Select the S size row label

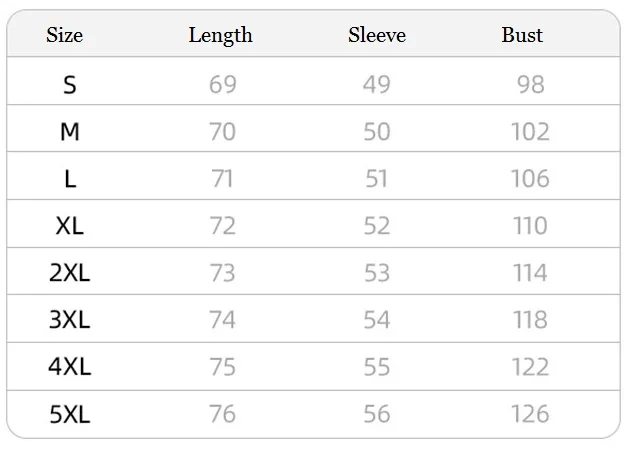[x=70, y=85]
